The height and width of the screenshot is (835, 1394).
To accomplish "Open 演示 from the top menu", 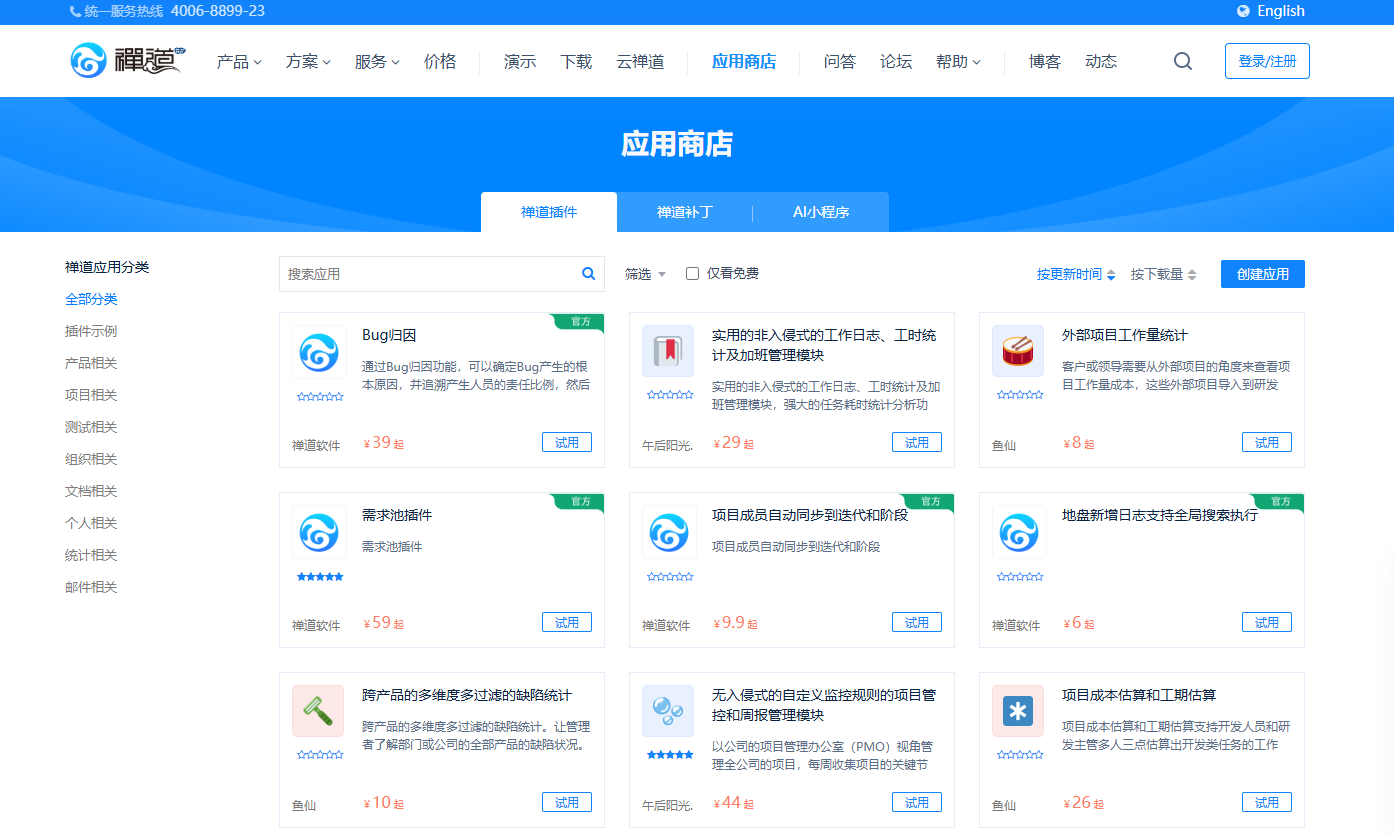I will click(520, 61).
